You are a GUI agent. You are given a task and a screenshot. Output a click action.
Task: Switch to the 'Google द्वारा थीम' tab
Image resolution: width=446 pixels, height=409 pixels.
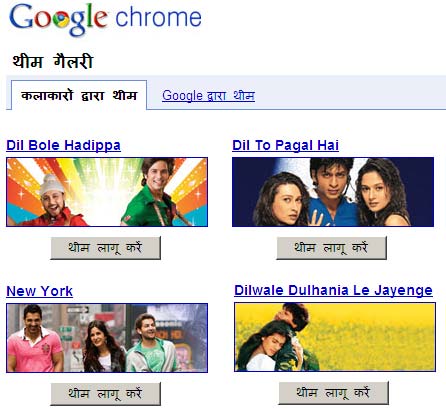point(208,96)
